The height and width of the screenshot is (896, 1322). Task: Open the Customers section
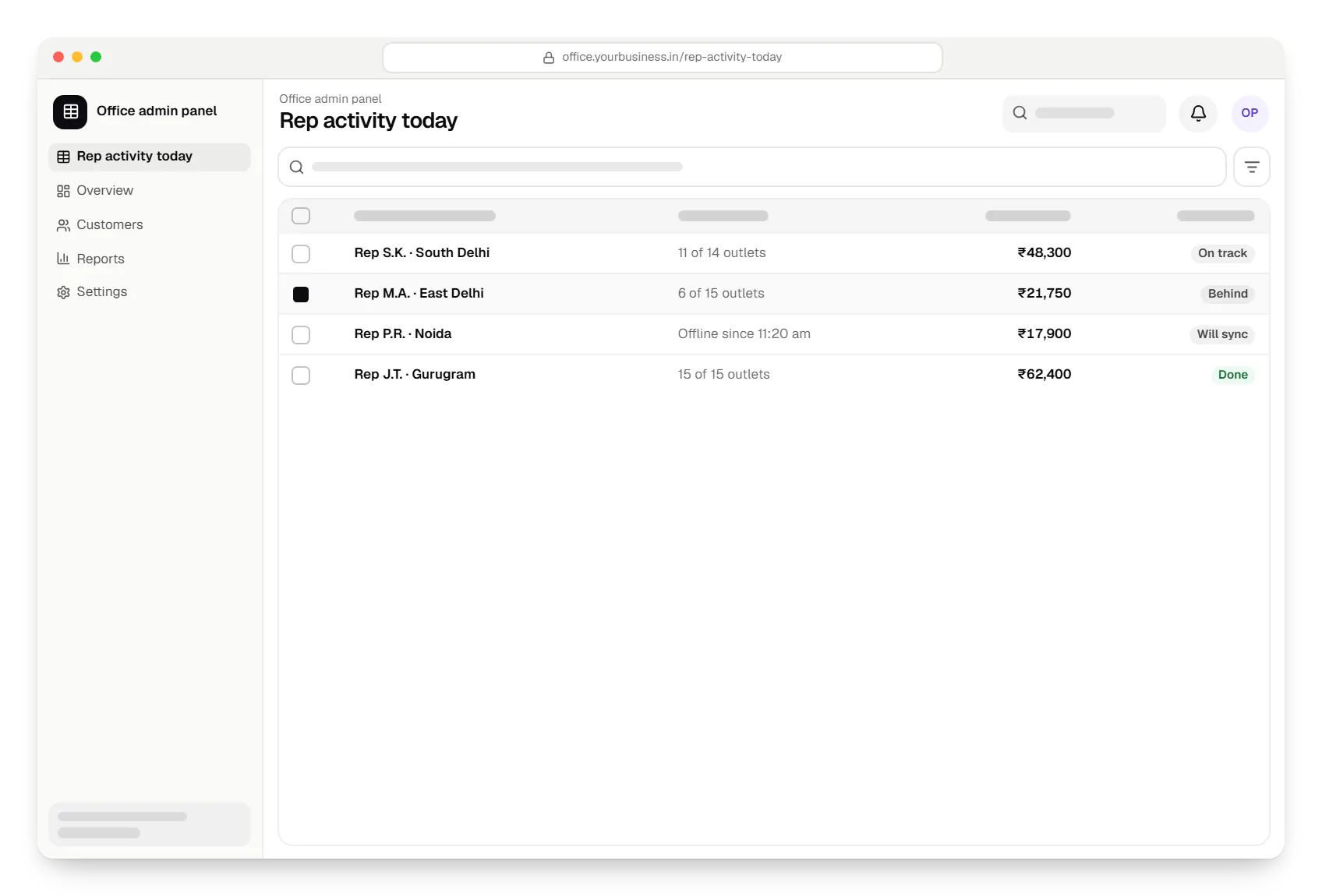[150, 225]
